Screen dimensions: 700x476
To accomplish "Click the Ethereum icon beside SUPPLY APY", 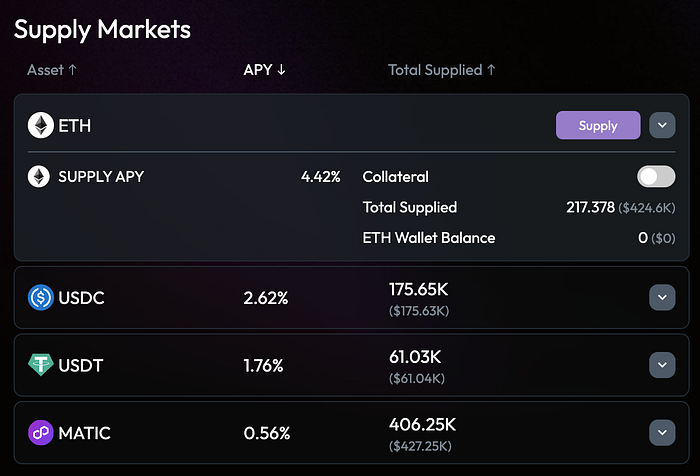I will pyautogui.click(x=39, y=177).
